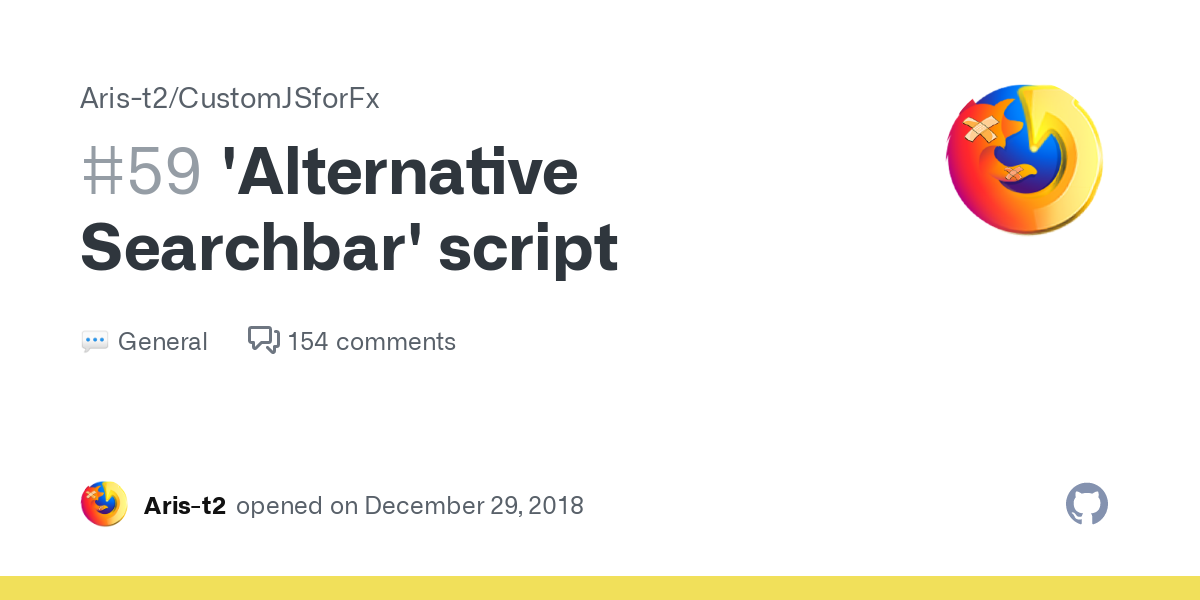Click the 'opened on' text

pyautogui.click(x=297, y=505)
